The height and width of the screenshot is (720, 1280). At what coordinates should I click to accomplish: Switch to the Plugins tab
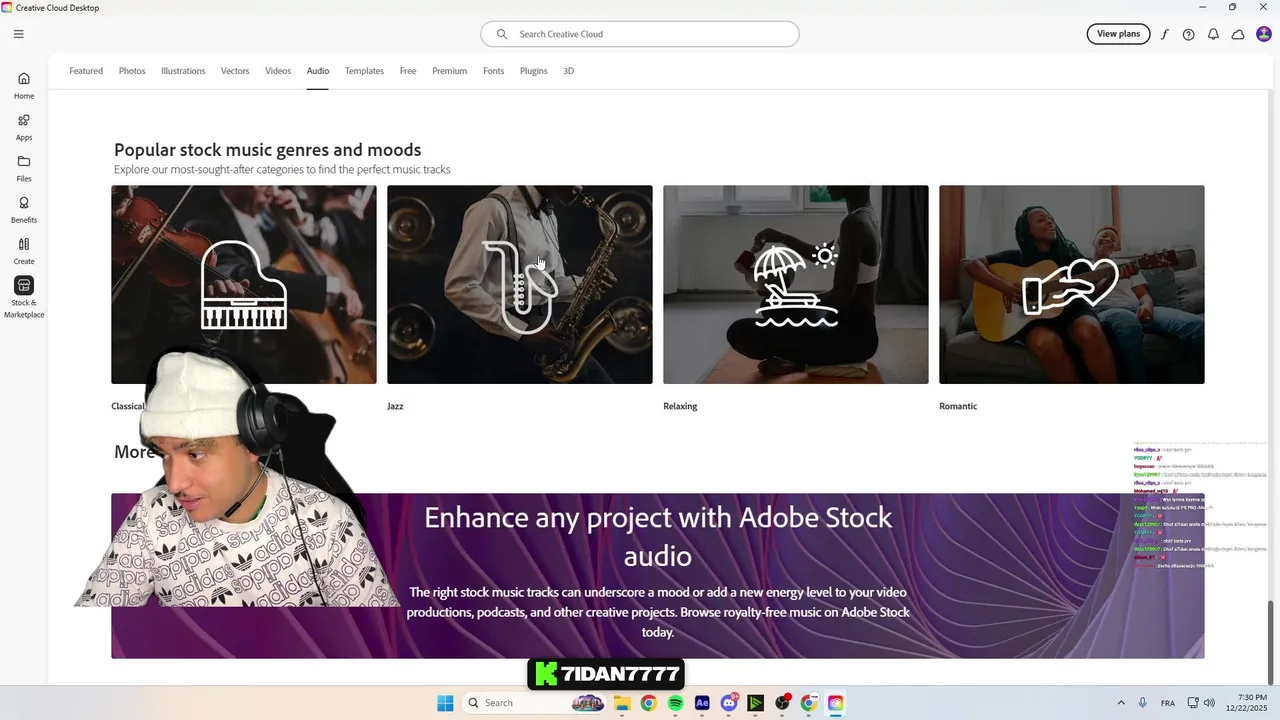click(534, 71)
